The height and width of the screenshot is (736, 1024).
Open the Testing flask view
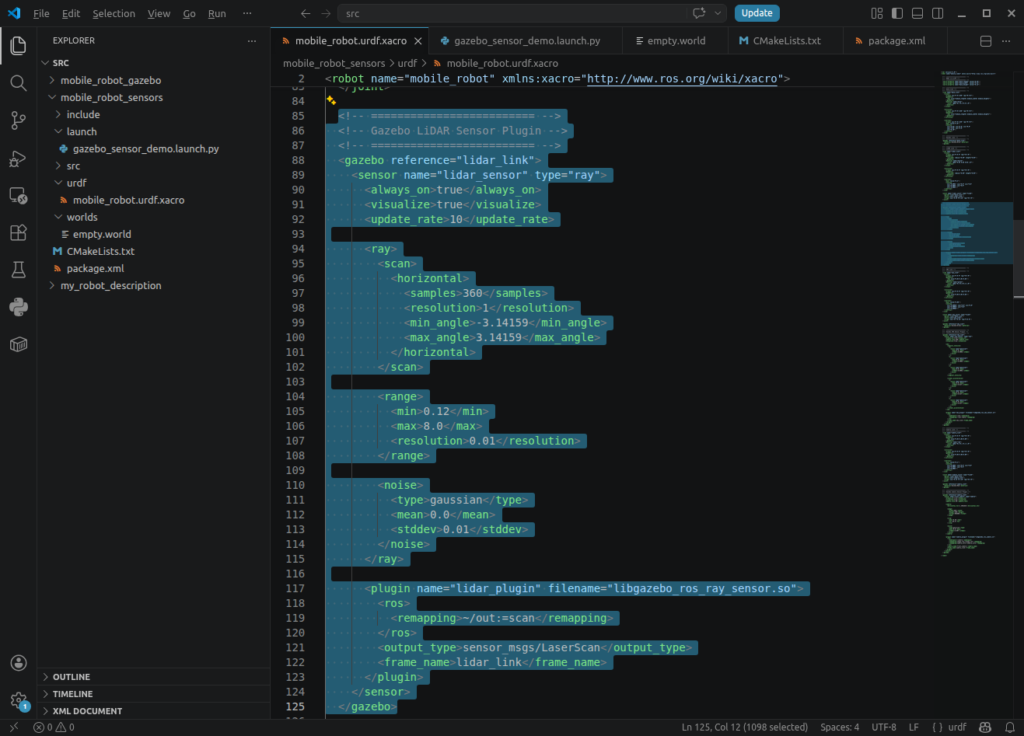(x=18, y=270)
